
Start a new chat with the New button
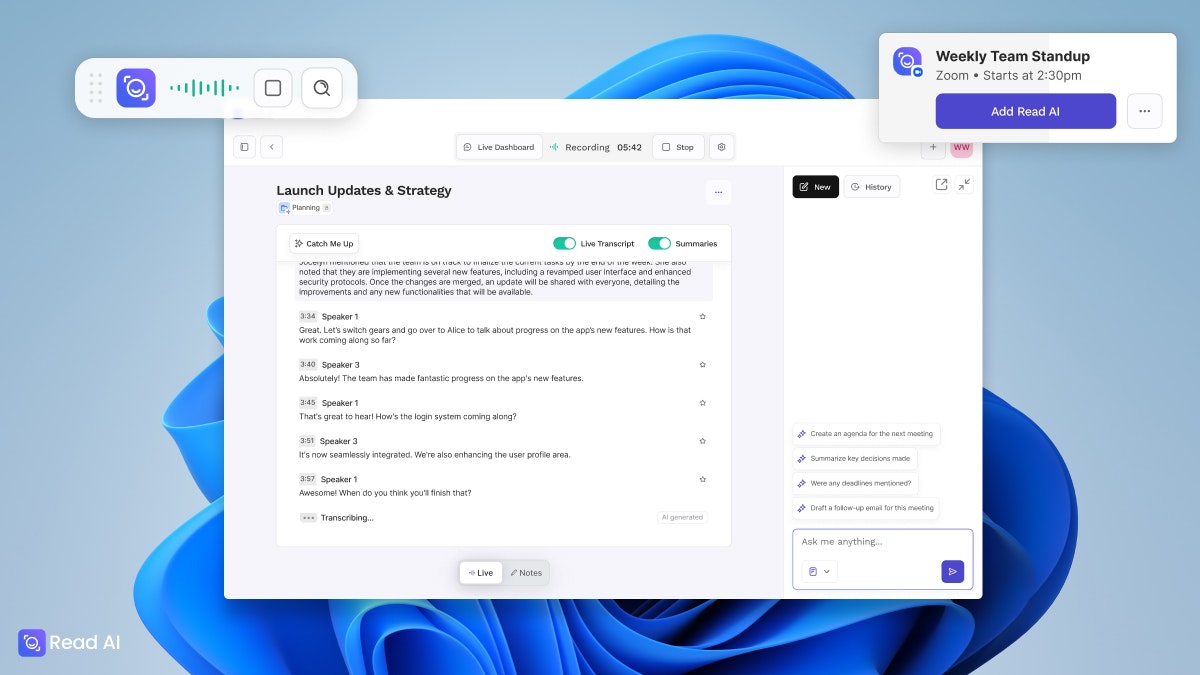[x=815, y=187]
